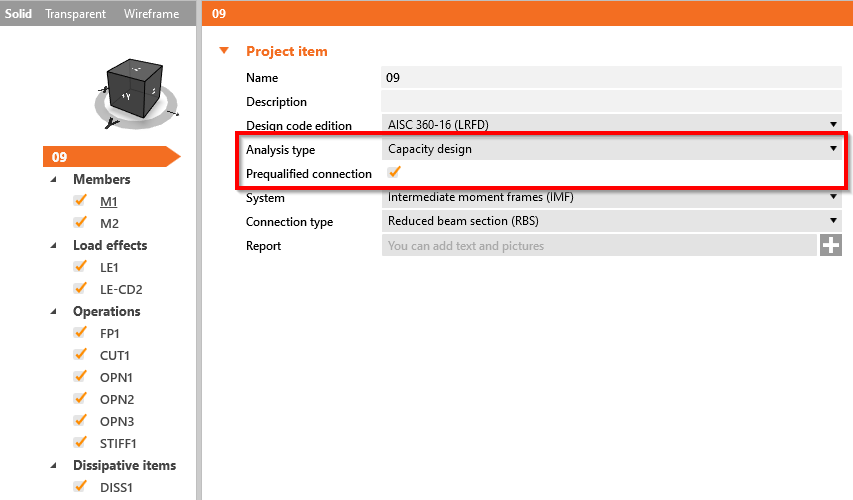Open the Design code edition dropdown
Image resolution: width=853 pixels, height=500 pixels.
[x=611, y=125]
